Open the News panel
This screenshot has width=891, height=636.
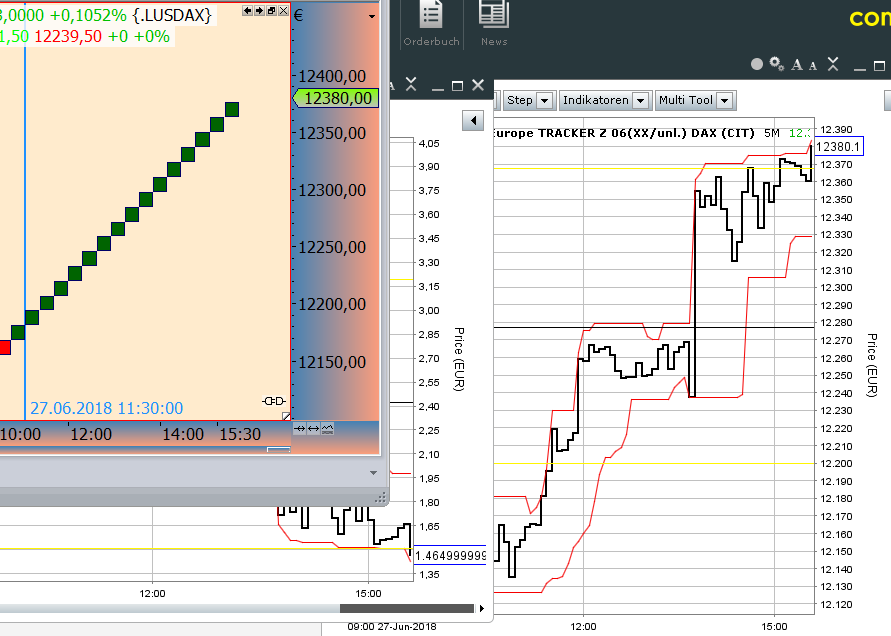tap(493, 25)
